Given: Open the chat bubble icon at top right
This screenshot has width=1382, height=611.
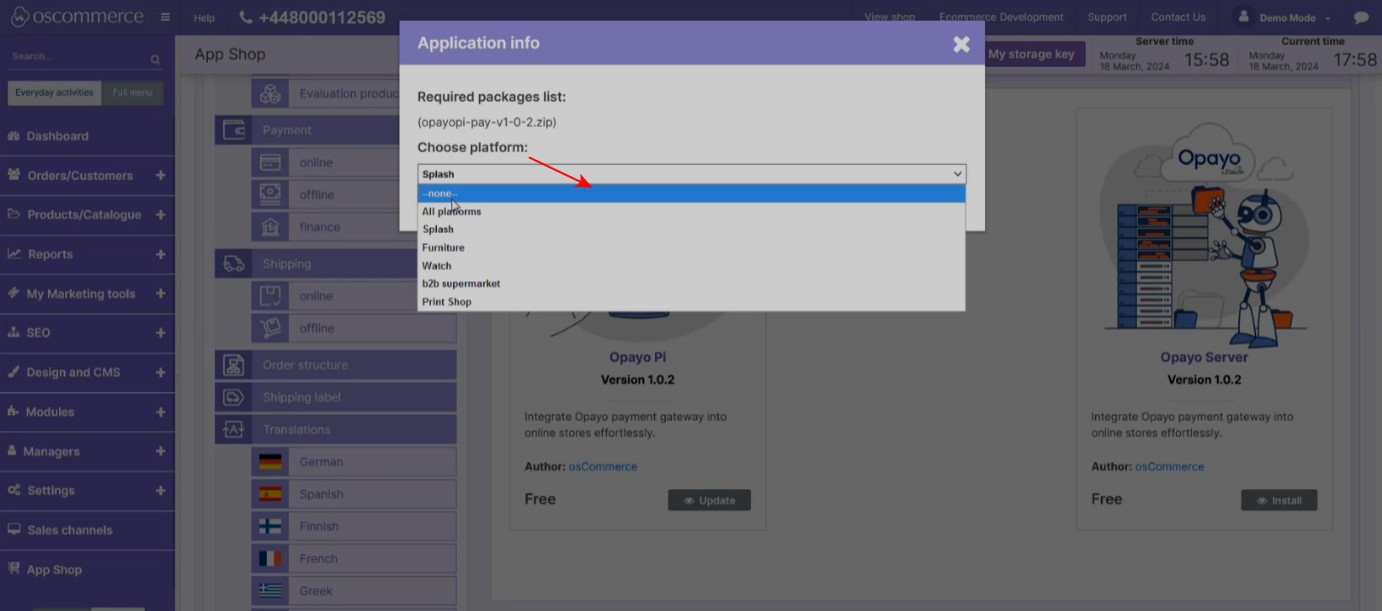Looking at the screenshot, I should (1360, 17).
